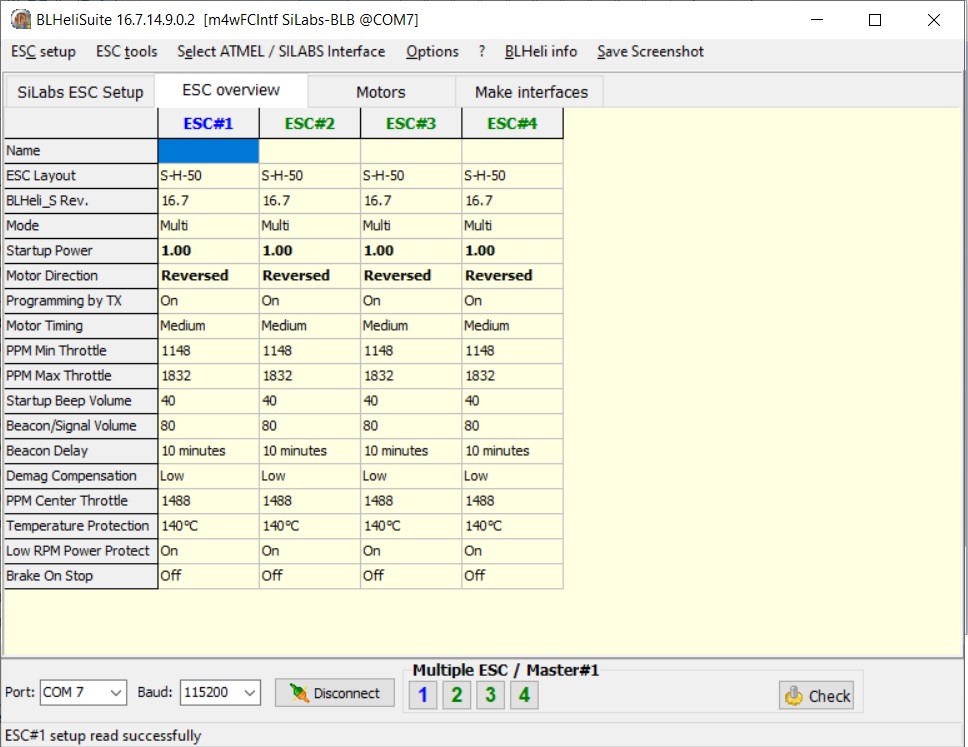Click the Temperature Protection row label
968x747 pixels.
pyautogui.click(x=81, y=526)
